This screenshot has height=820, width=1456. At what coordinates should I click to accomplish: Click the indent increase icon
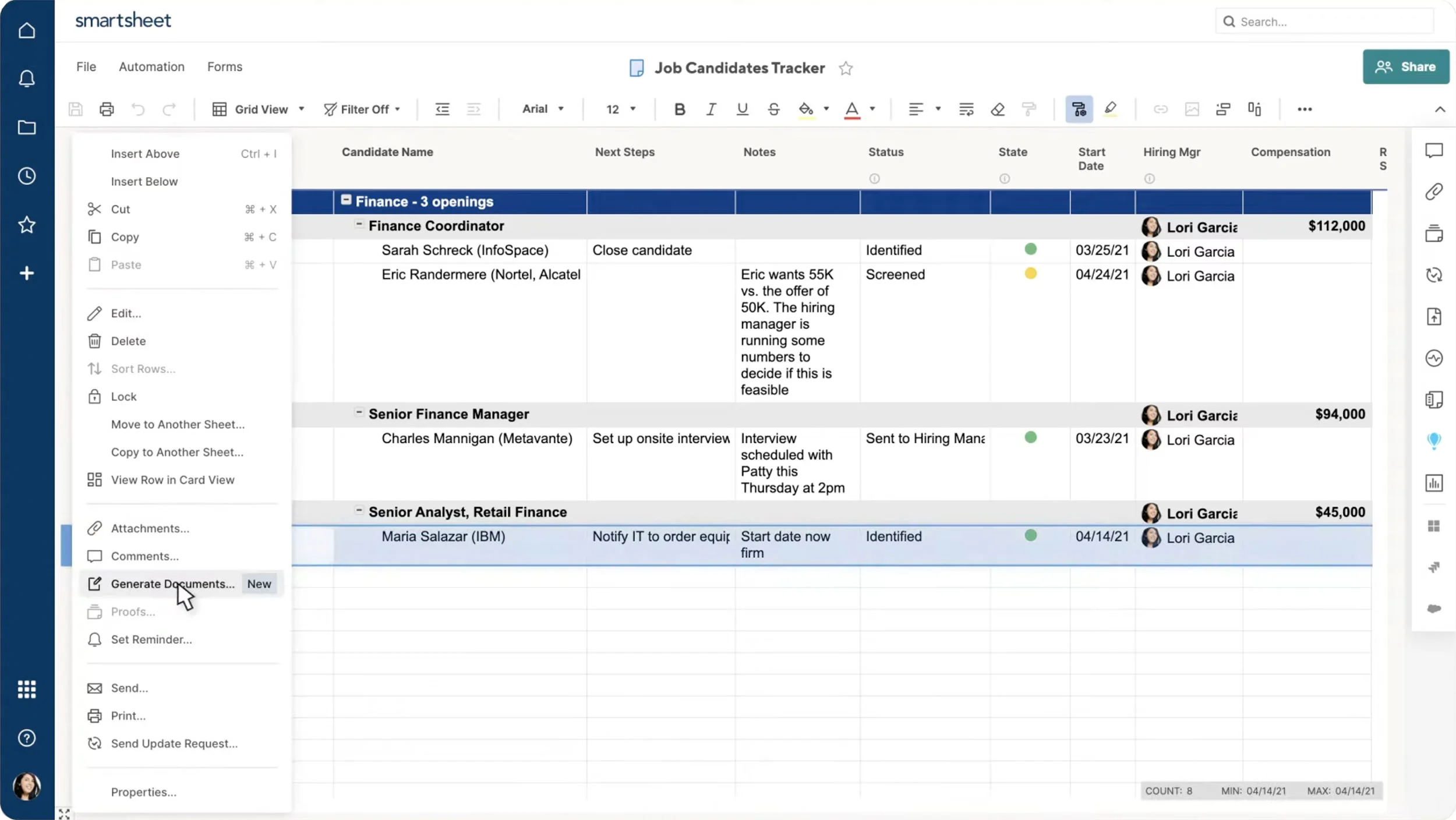pyautogui.click(x=473, y=108)
